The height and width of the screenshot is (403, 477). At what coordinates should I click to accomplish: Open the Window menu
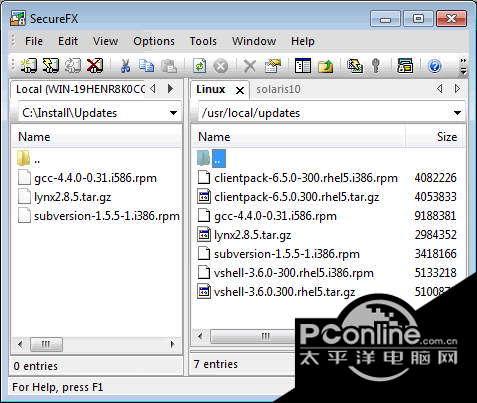tap(254, 41)
